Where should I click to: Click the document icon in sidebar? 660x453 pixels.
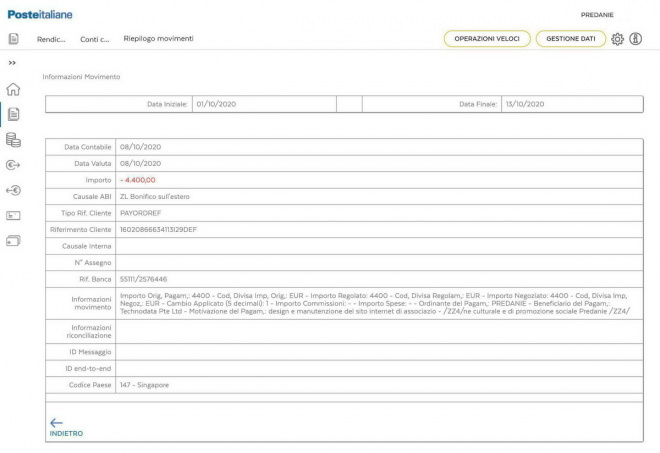point(14,114)
